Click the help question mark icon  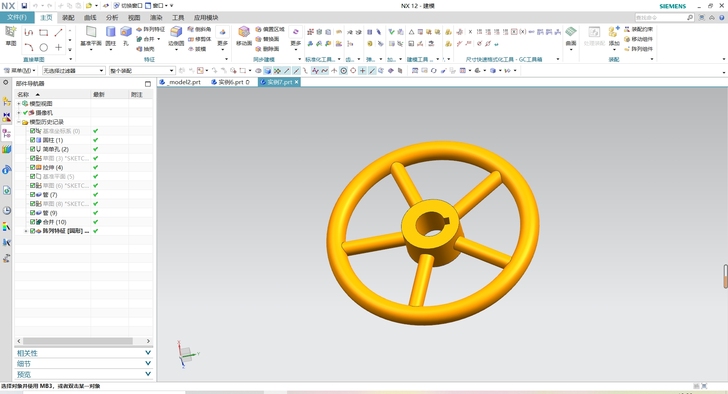[722, 18]
